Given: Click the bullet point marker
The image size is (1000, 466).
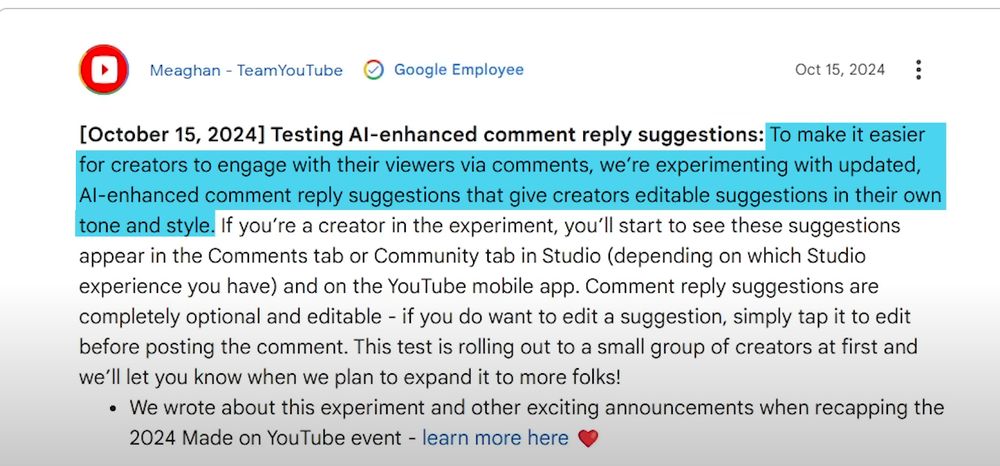Looking at the screenshot, I should point(112,409).
